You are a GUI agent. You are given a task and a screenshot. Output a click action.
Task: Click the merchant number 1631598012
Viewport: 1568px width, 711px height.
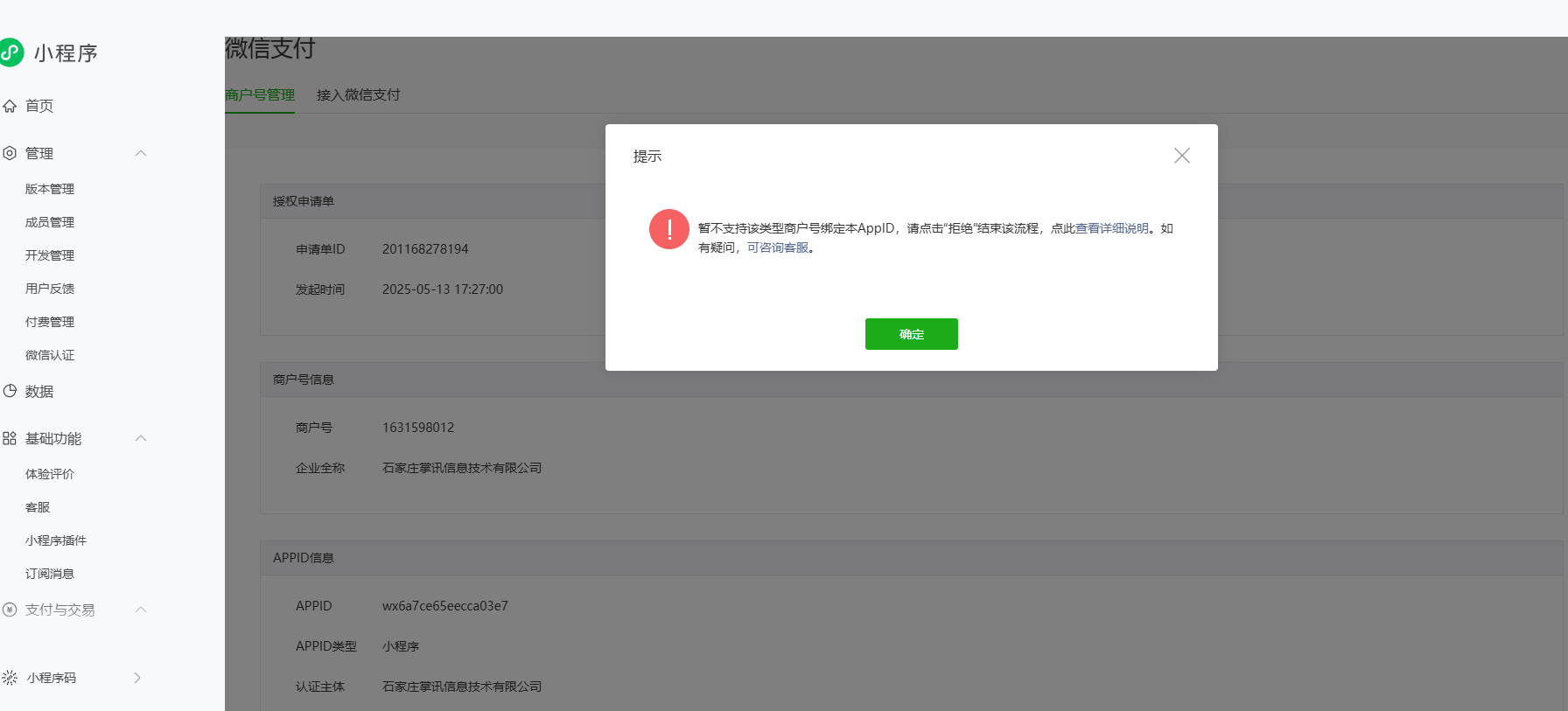pos(418,428)
